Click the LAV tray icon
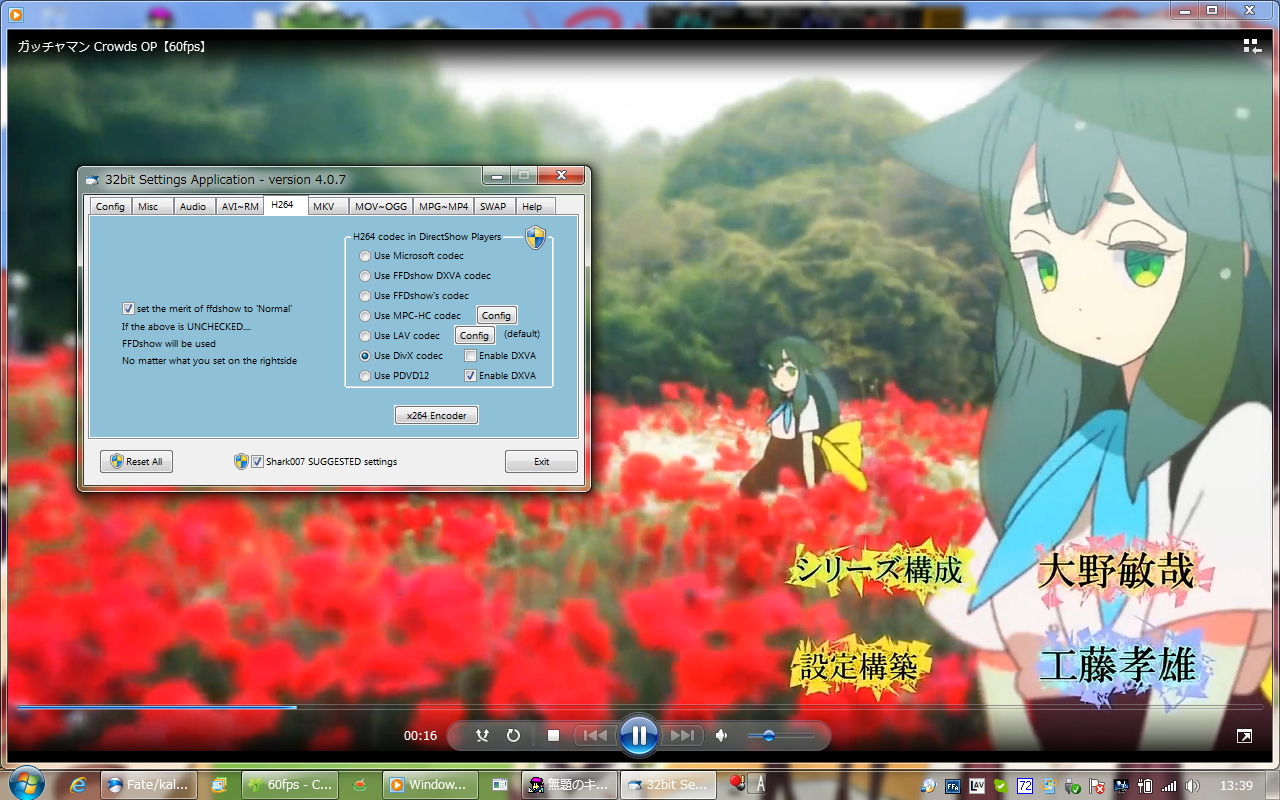 [x=977, y=785]
